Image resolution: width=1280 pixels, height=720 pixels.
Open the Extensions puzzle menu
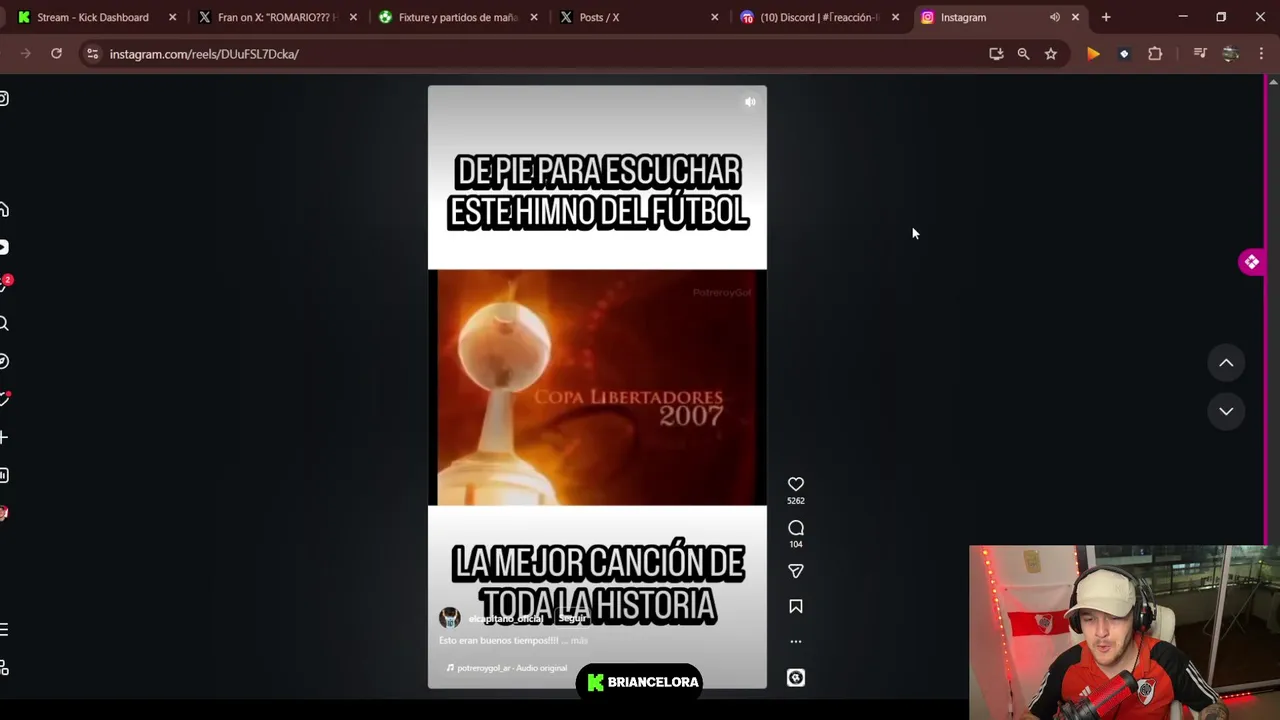coord(1155,54)
